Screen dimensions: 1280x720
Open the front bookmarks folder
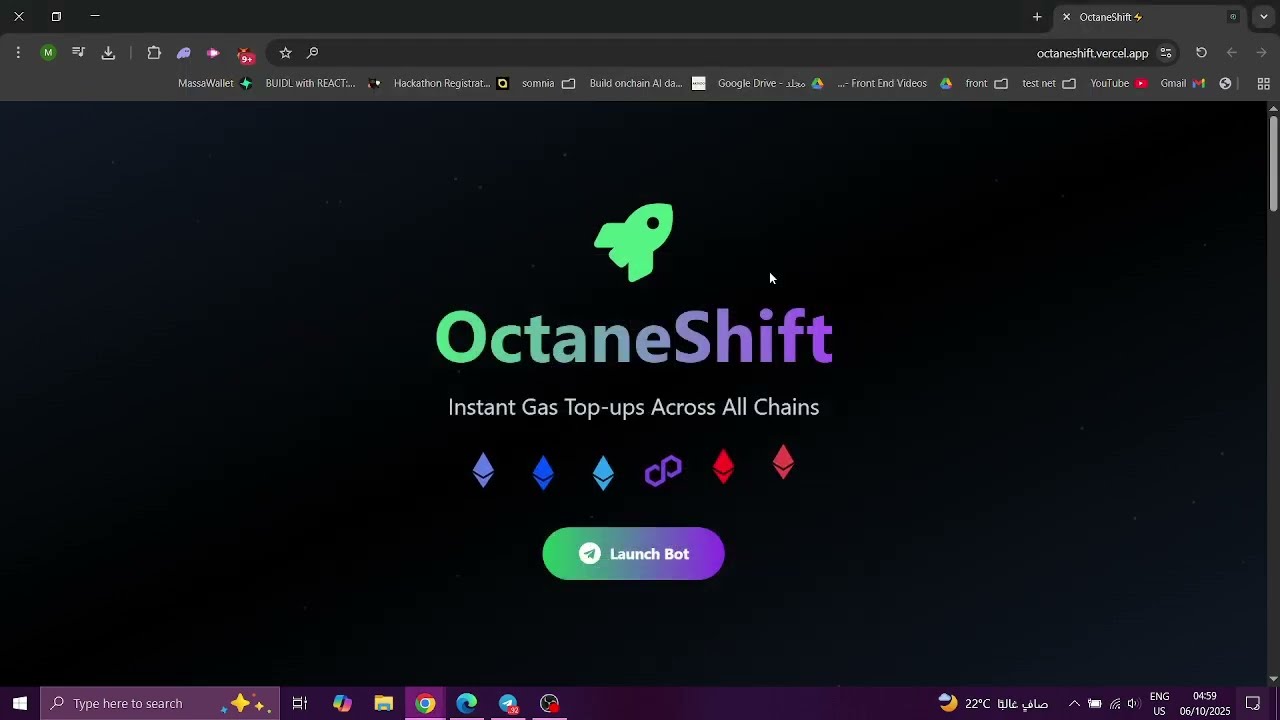click(x=986, y=84)
